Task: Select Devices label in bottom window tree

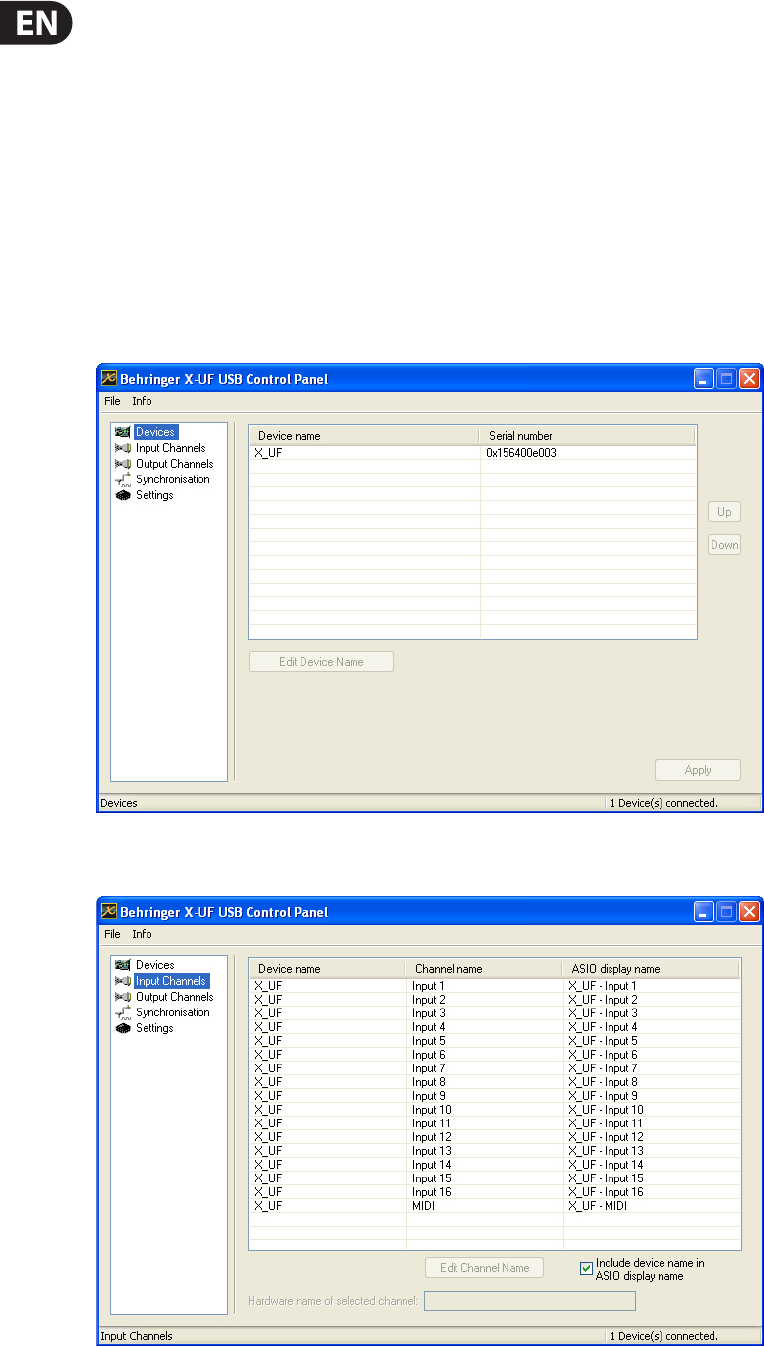Action: tap(155, 965)
